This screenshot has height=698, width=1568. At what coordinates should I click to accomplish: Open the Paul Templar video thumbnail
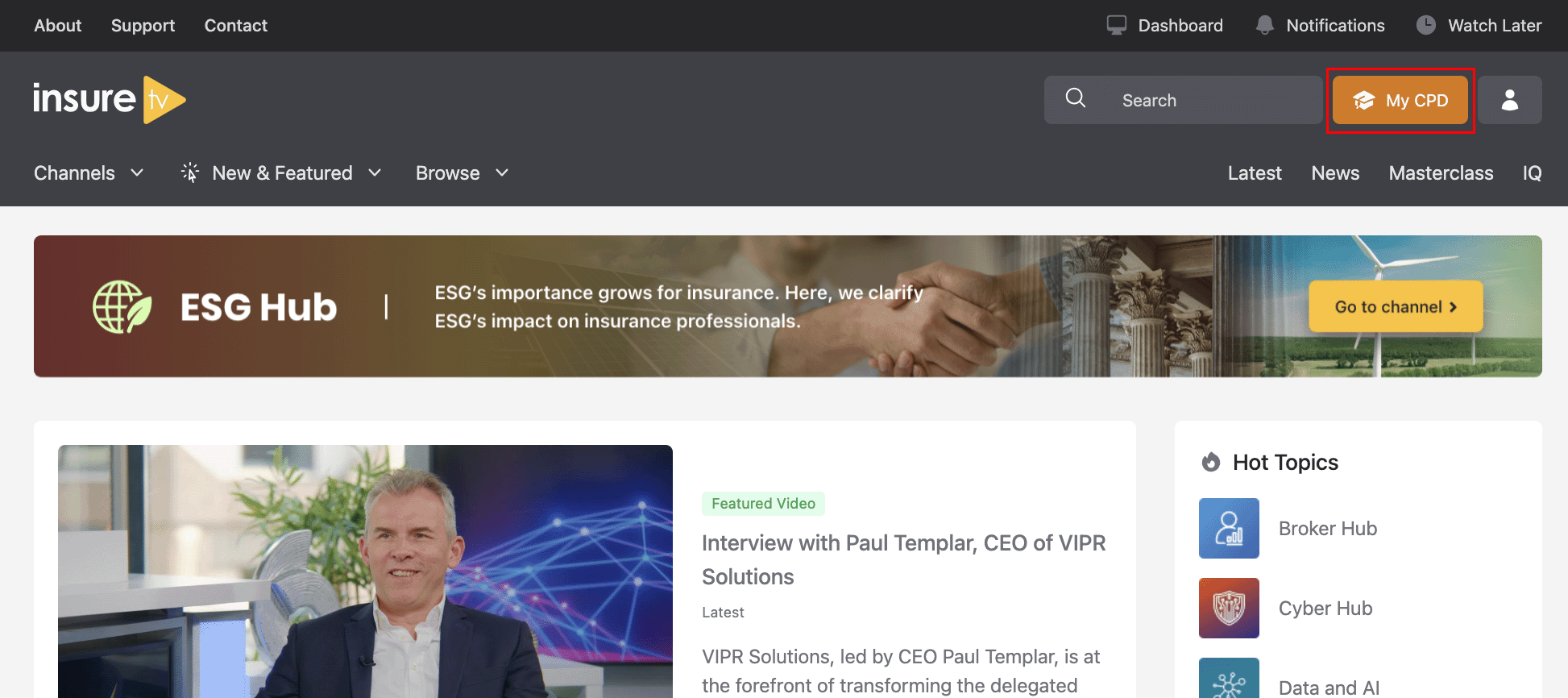point(365,571)
